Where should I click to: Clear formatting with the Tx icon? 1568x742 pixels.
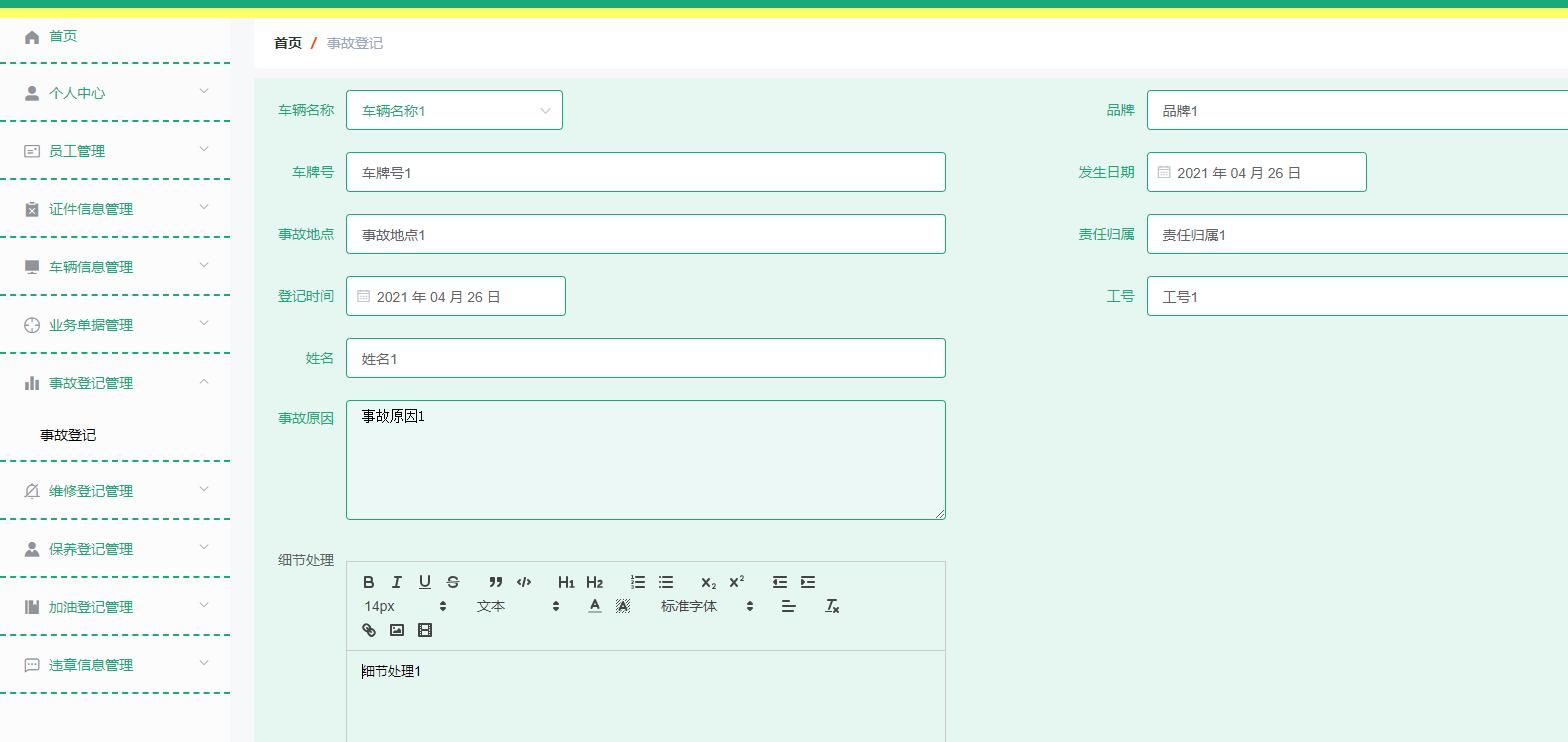coord(831,606)
